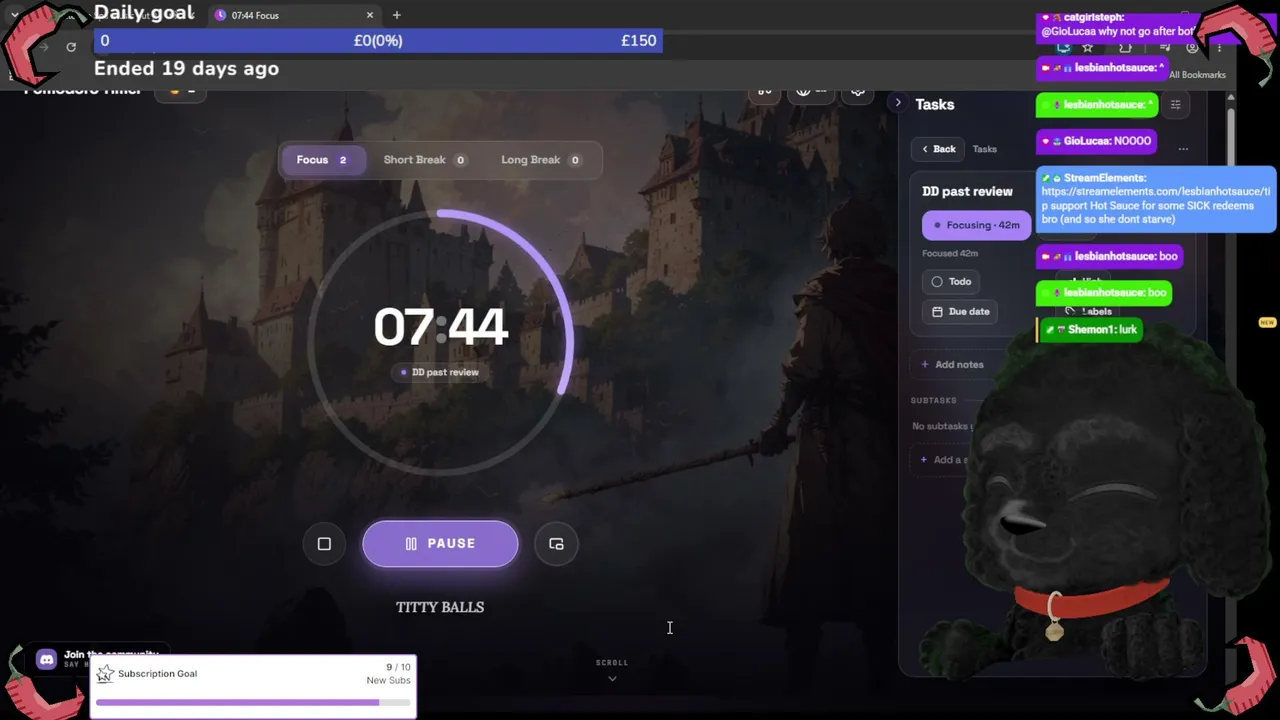
Task: Go forward with the browser arrow
Action: [43, 47]
